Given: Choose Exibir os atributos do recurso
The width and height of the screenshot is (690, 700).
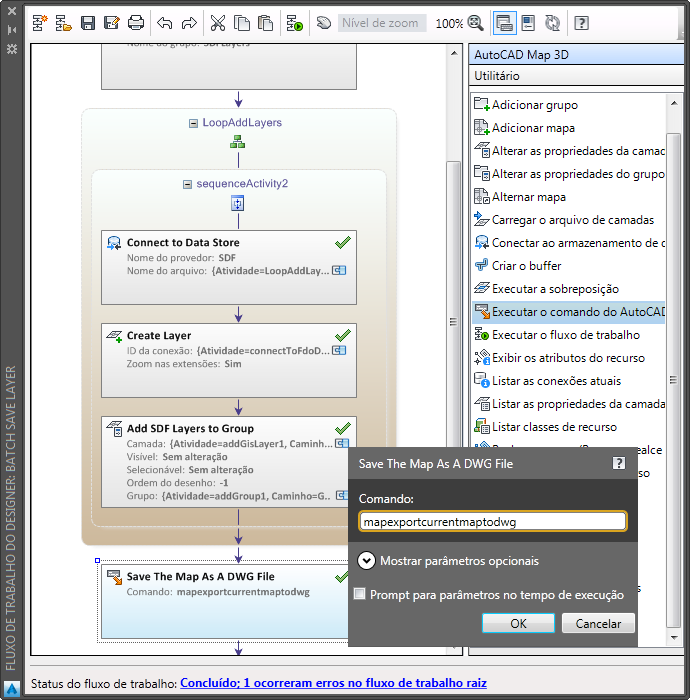Looking at the screenshot, I should [x=569, y=358].
